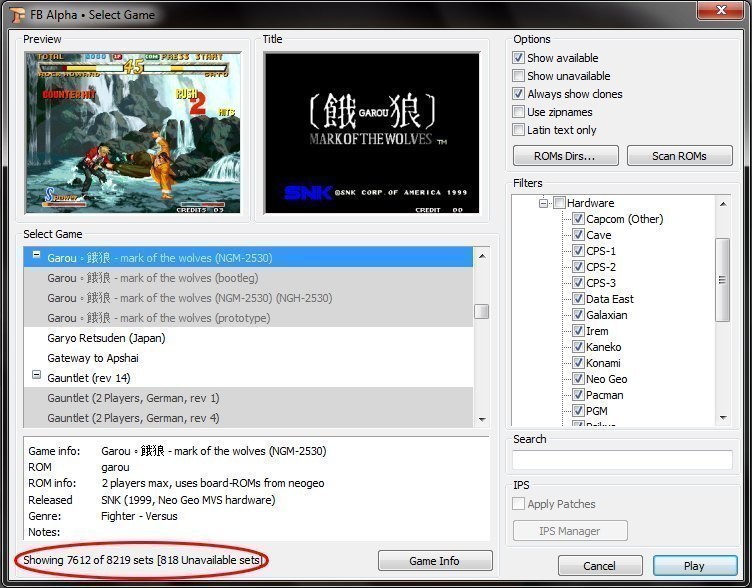The width and height of the screenshot is (752, 588).
Task: Select Gauntlet (2 Players, German, rev 1)
Action: (x=248, y=398)
